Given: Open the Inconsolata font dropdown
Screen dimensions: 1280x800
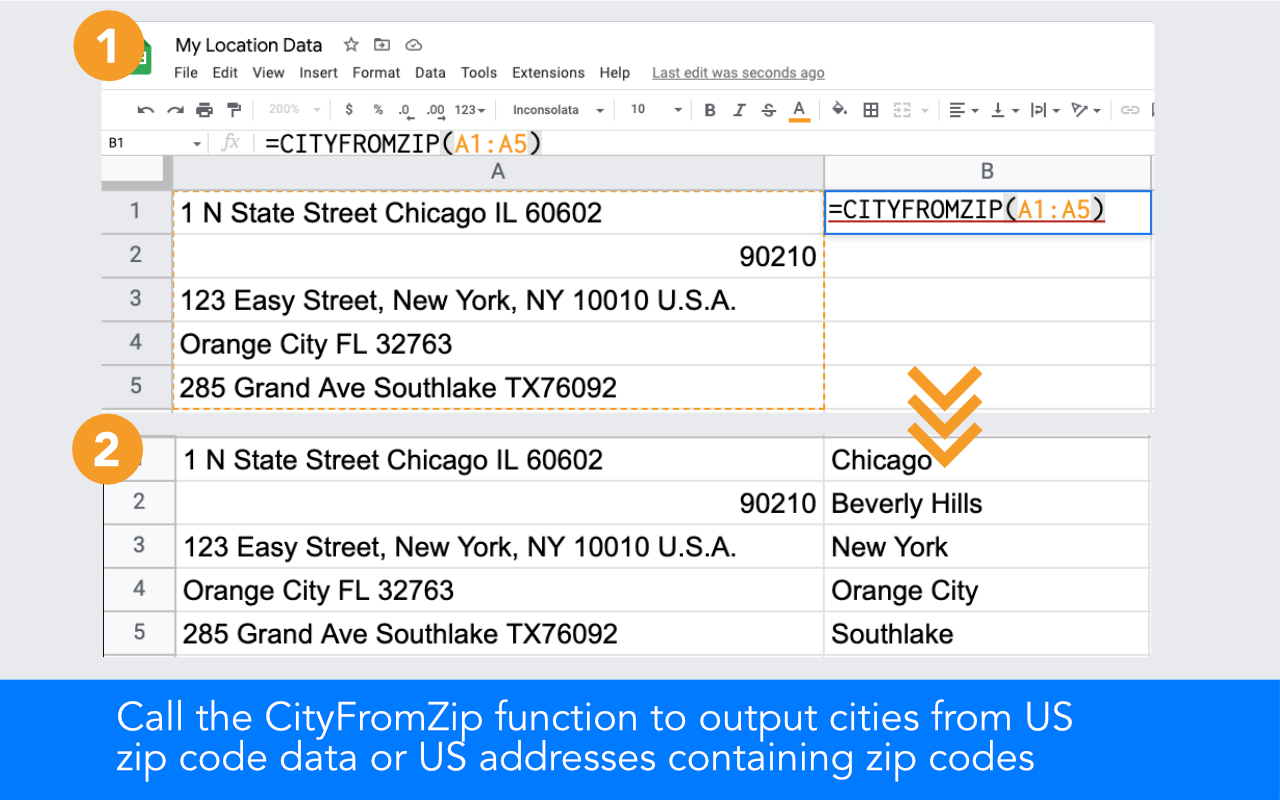Looking at the screenshot, I should pos(558,110).
